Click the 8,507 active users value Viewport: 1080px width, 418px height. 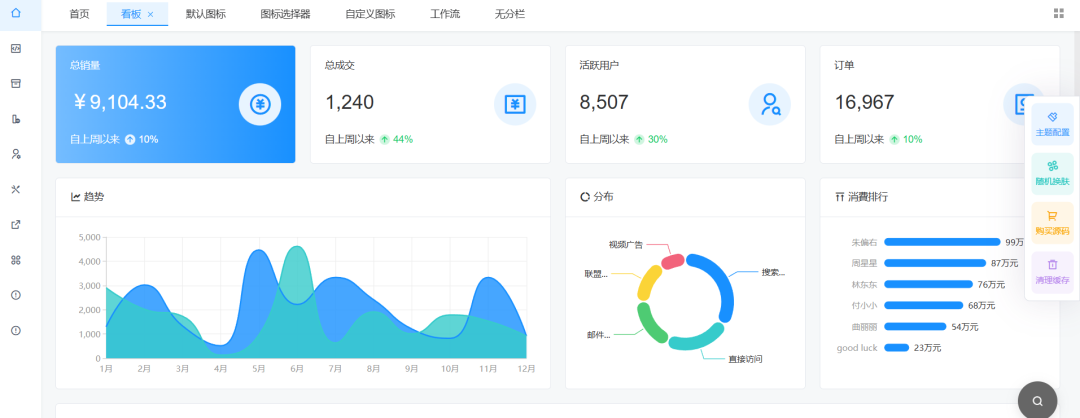[604, 103]
